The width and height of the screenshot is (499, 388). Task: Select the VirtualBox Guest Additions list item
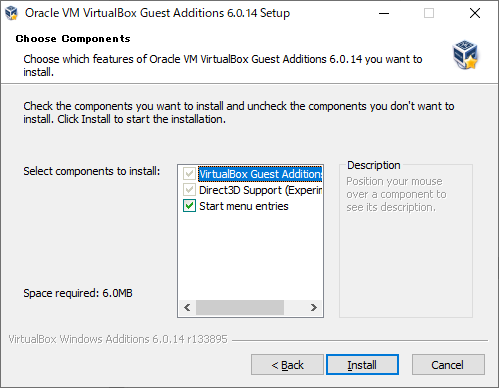[x=260, y=174]
